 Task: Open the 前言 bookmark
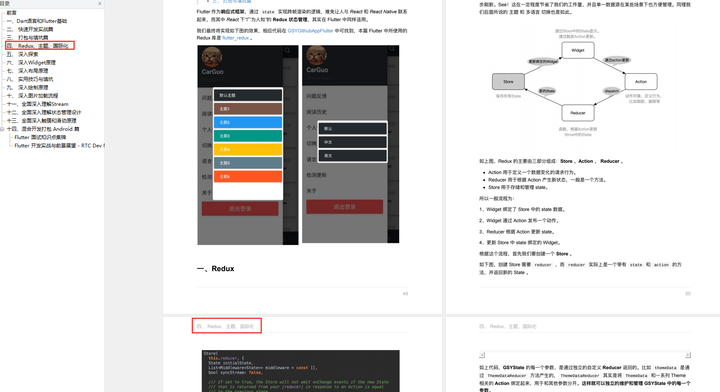coord(11,13)
